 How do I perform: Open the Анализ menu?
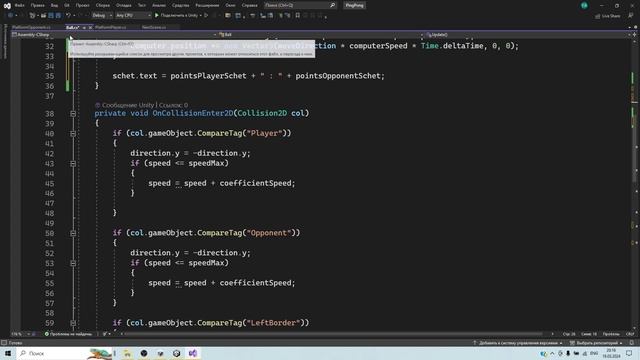pos(159,5)
